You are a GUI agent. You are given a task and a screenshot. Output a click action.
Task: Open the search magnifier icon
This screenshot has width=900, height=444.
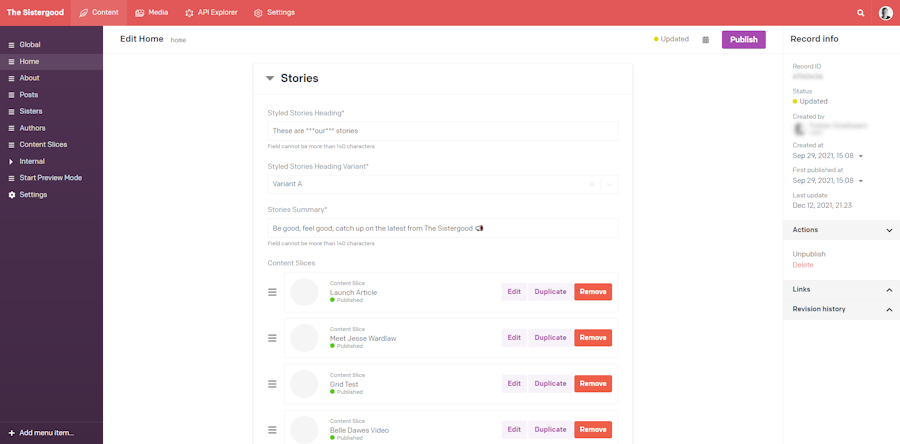[x=860, y=13]
